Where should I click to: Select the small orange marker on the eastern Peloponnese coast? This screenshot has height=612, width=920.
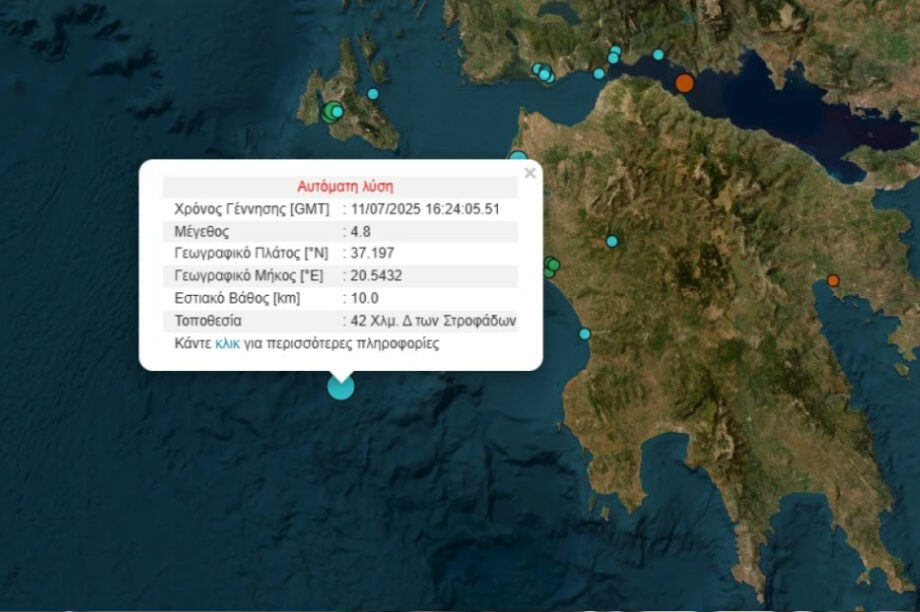(833, 280)
